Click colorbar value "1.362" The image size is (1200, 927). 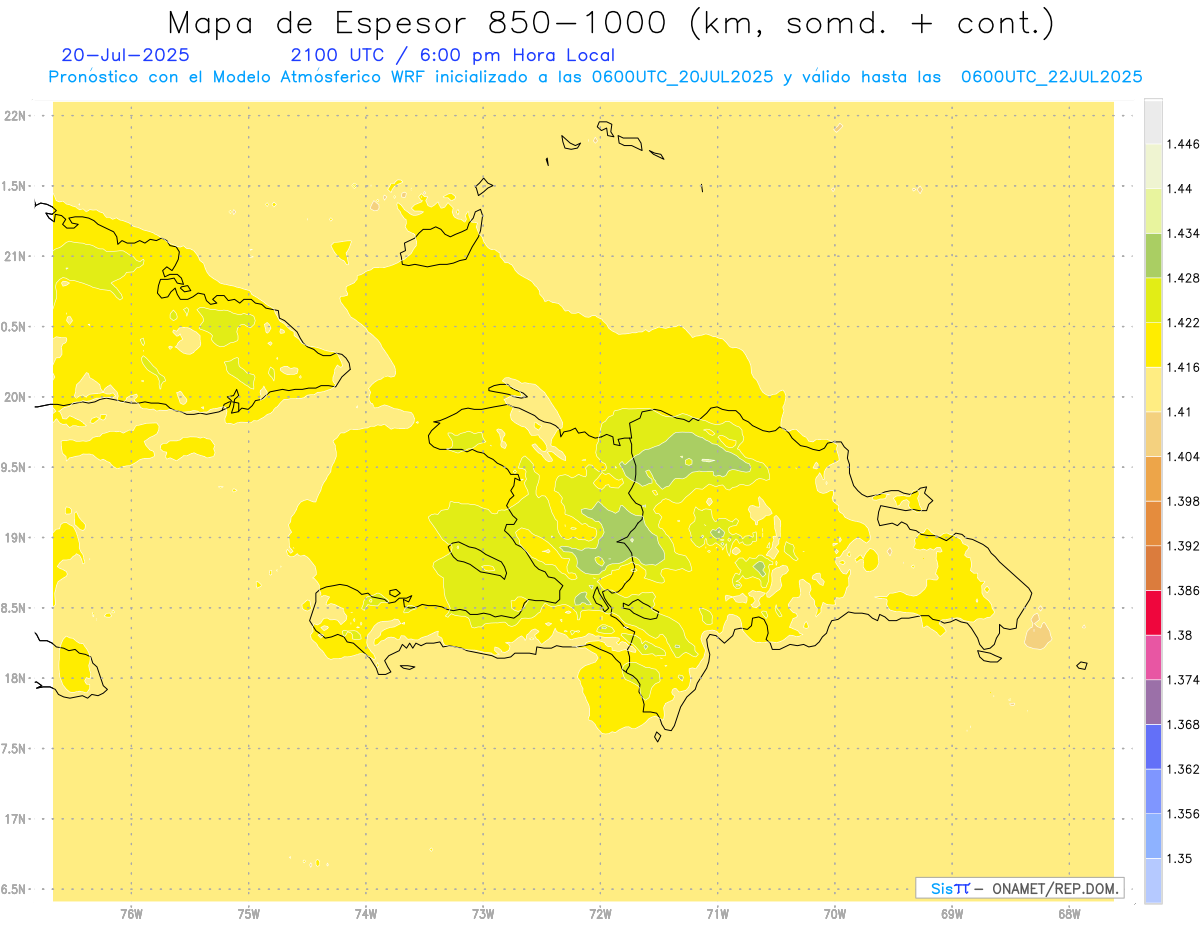(x=1183, y=769)
